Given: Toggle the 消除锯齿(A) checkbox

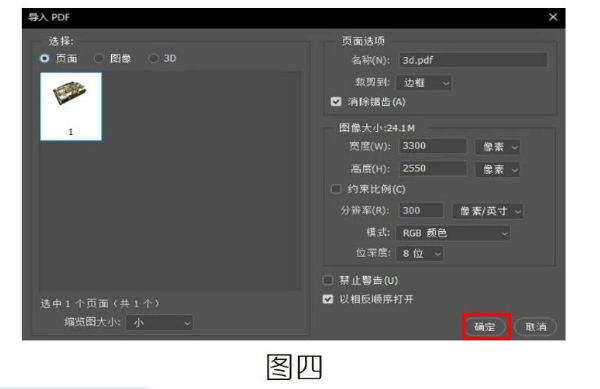Looking at the screenshot, I should (x=336, y=102).
